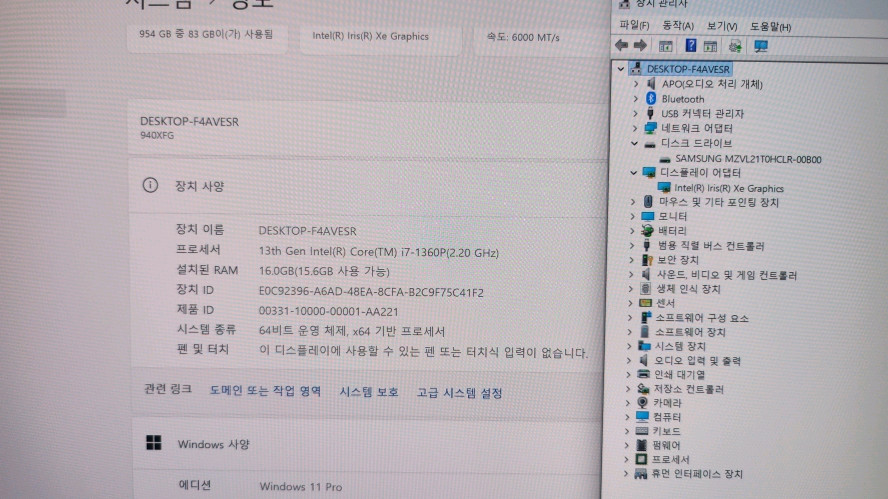The width and height of the screenshot is (888, 499).
Task: Click the 키보드 keyboard category icon
Action: click(642, 431)
